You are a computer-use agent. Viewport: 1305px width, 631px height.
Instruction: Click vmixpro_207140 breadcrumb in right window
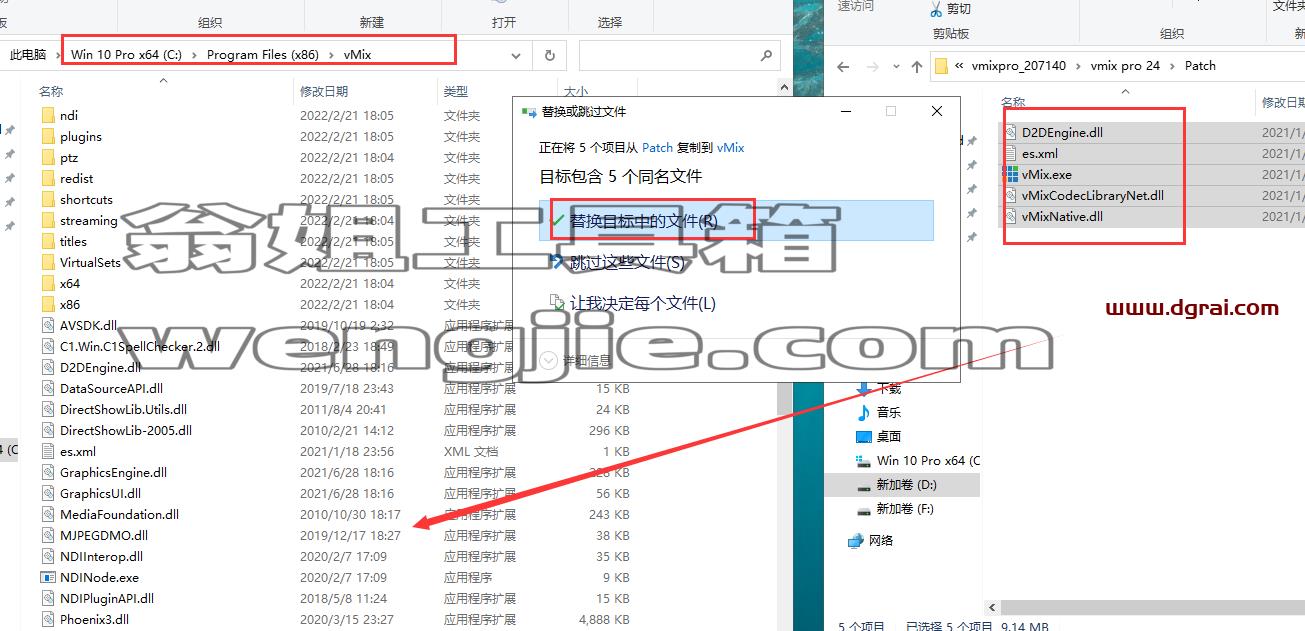pos(1017,66)
